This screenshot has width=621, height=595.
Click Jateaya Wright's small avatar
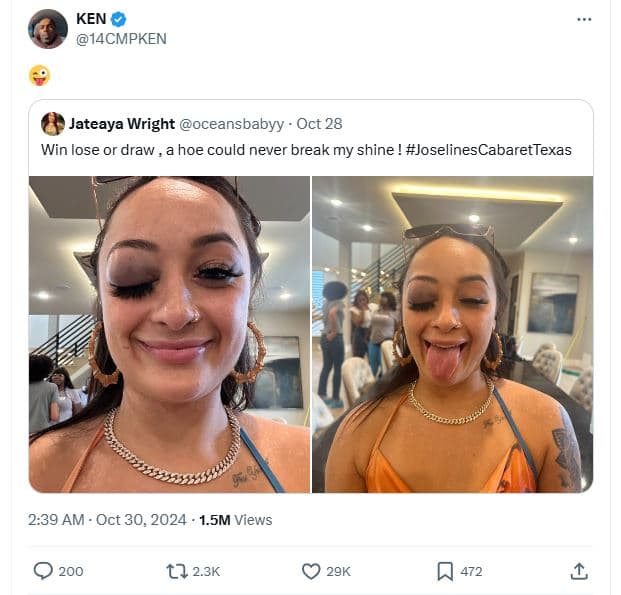[52, 124]
